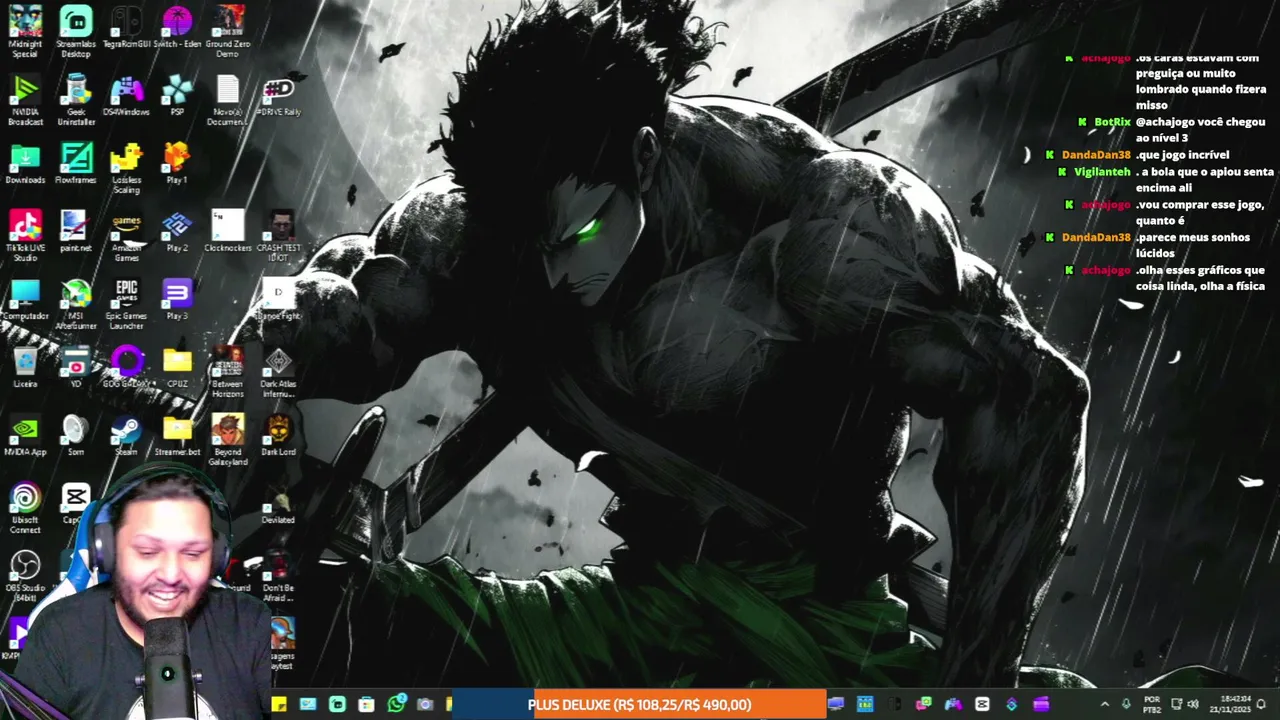Open paint.net from the desktop
The height and width of the screenshot is (720, 1280).
pos(76,232)
